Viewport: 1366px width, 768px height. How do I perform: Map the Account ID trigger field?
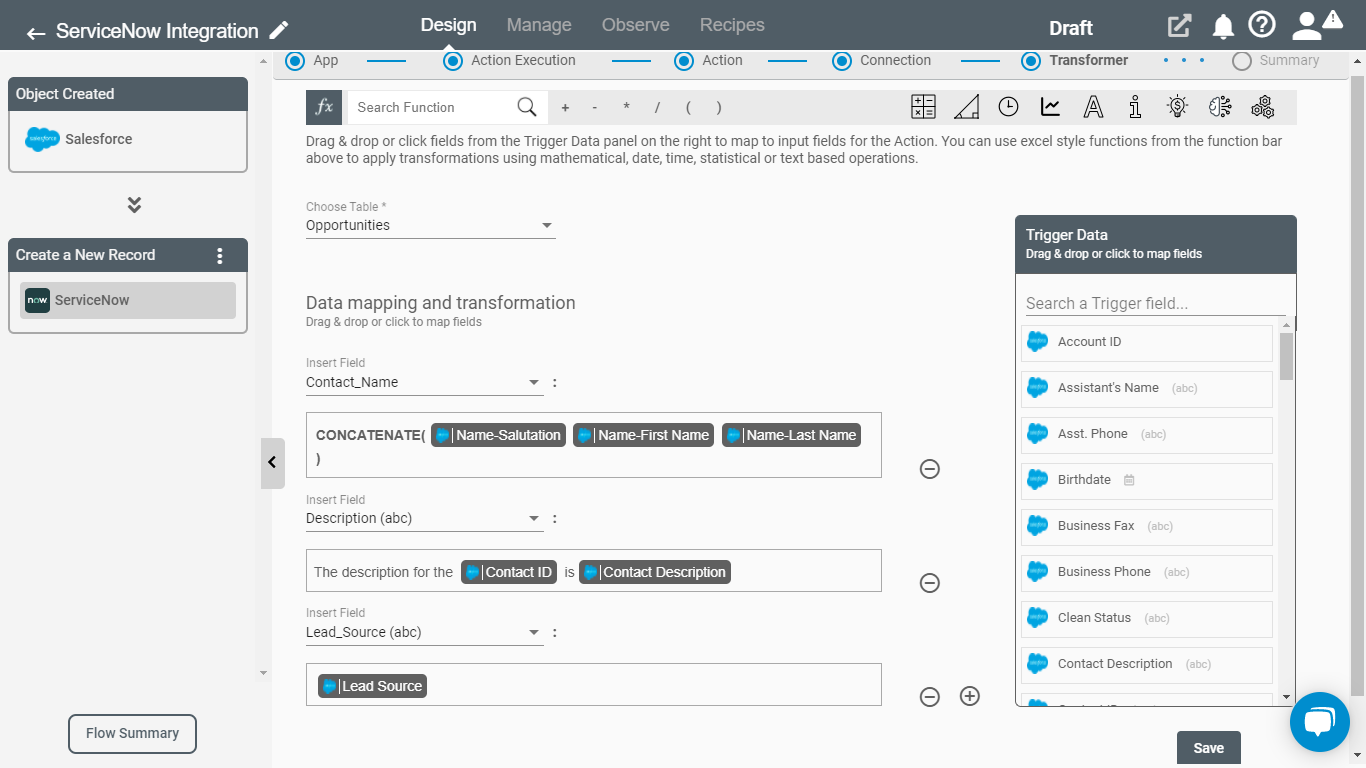click(1147, 342)
